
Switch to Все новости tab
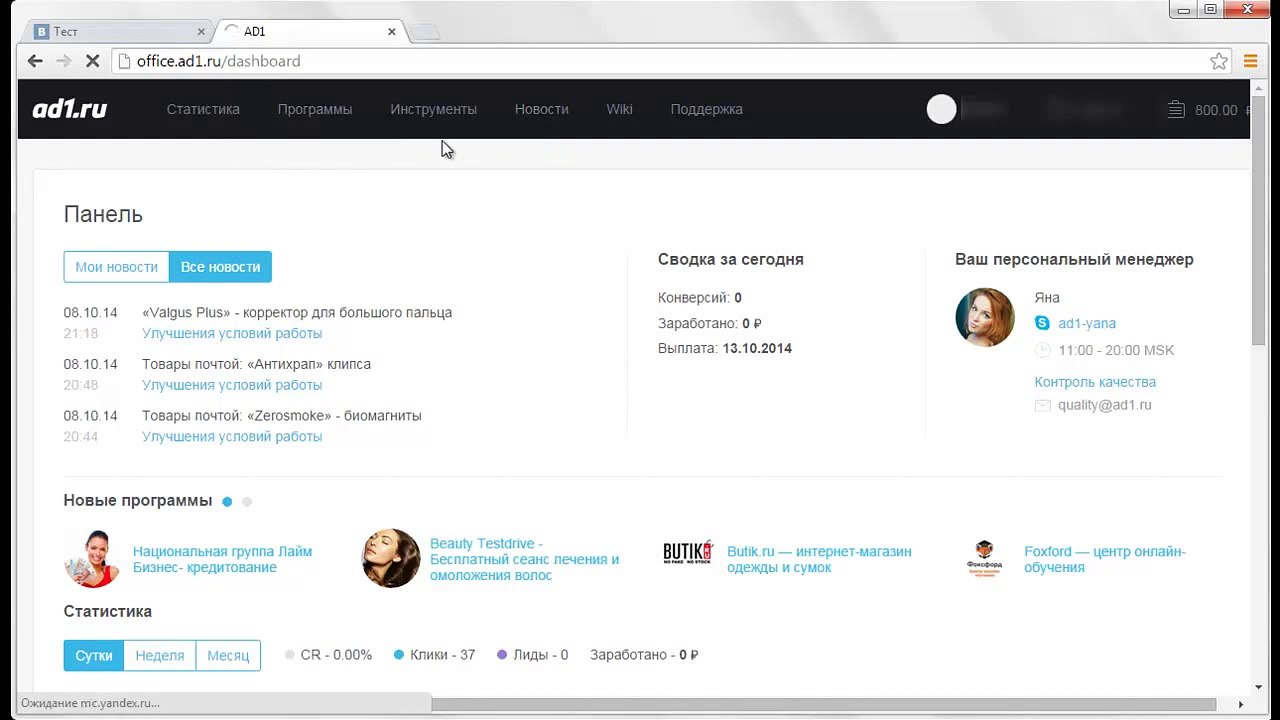(x=220, y=267)
